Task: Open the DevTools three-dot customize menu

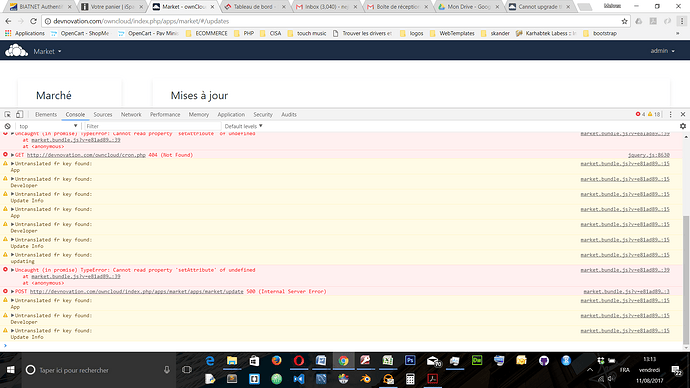Action: click(x=671, y=114)
